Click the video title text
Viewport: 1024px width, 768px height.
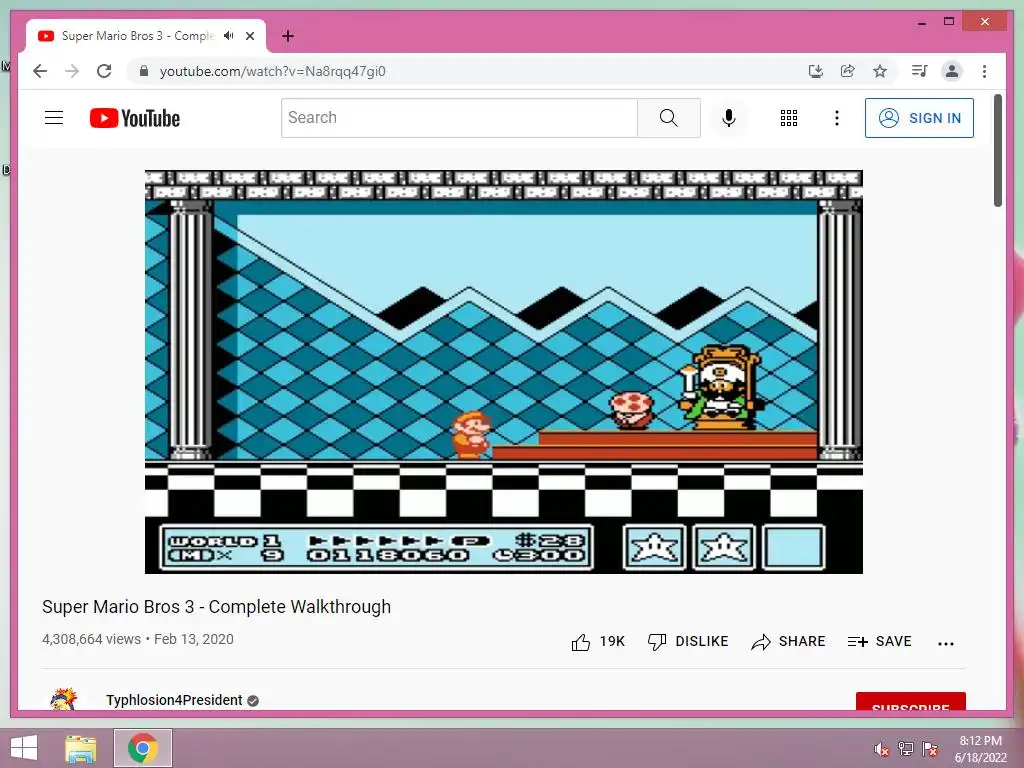pos(217,607)
